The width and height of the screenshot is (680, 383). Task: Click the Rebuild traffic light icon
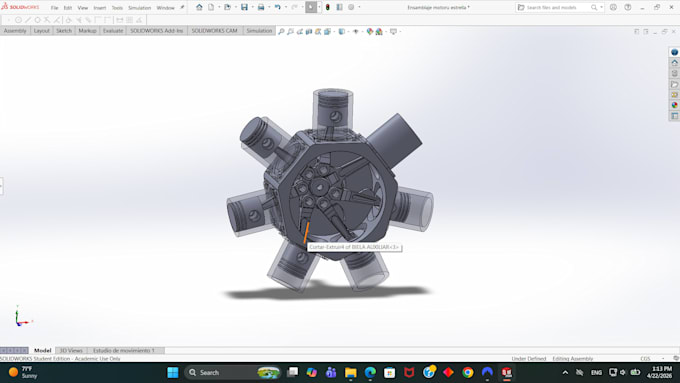point(328,7)
